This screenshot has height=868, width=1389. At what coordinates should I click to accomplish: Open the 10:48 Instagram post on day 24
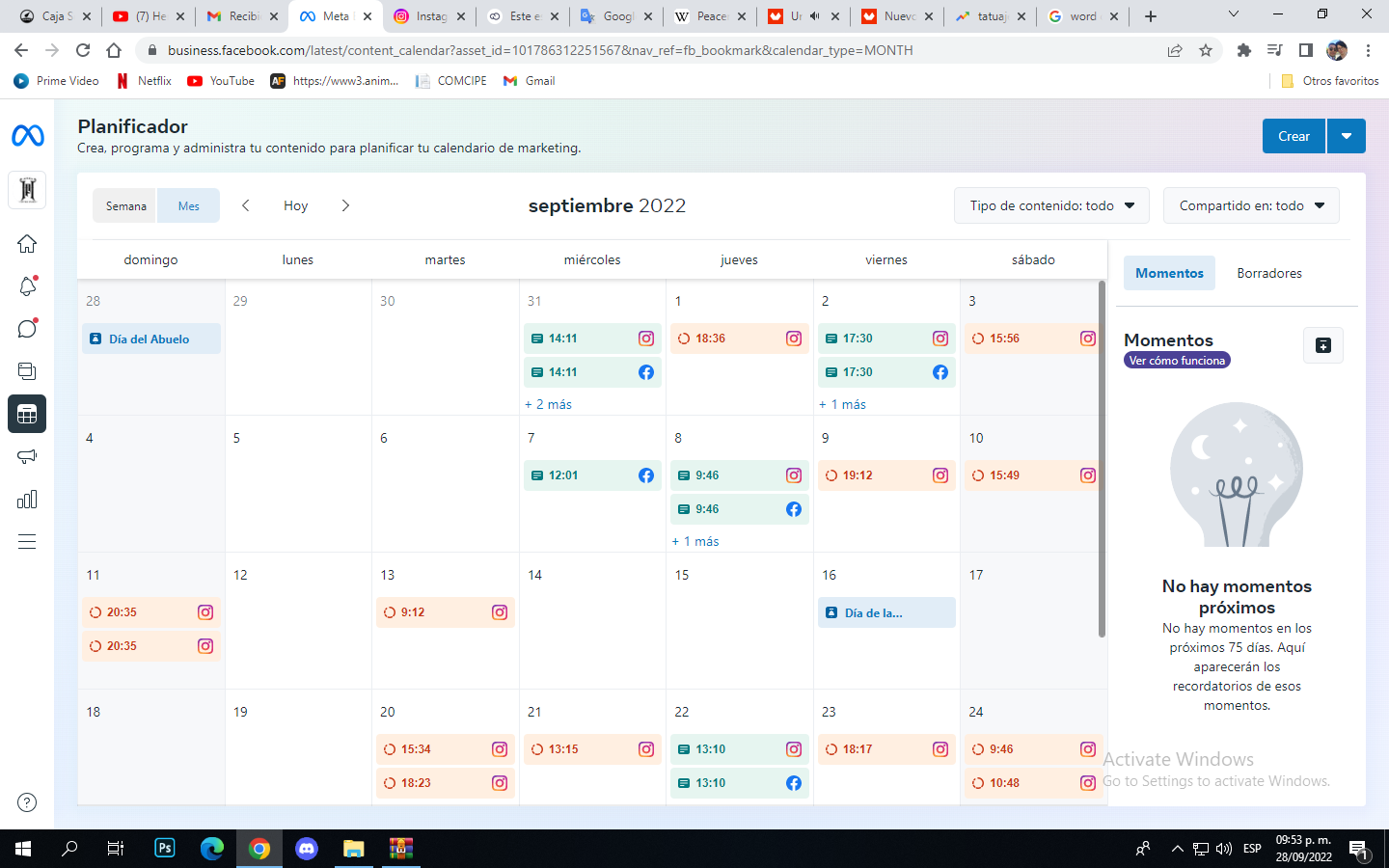(x=1033, y=783)
